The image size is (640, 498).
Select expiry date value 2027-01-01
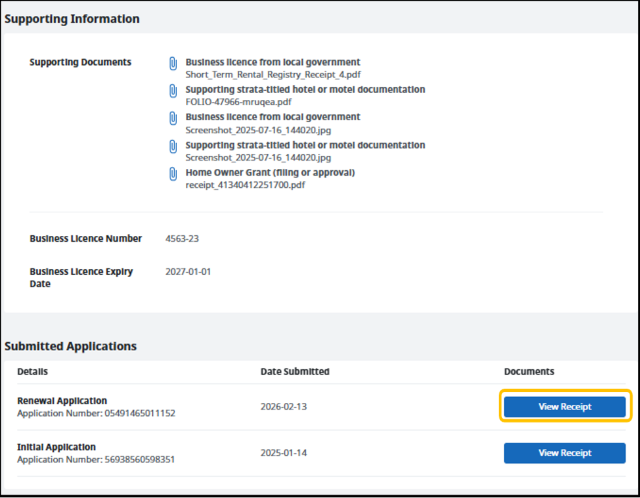188,272
